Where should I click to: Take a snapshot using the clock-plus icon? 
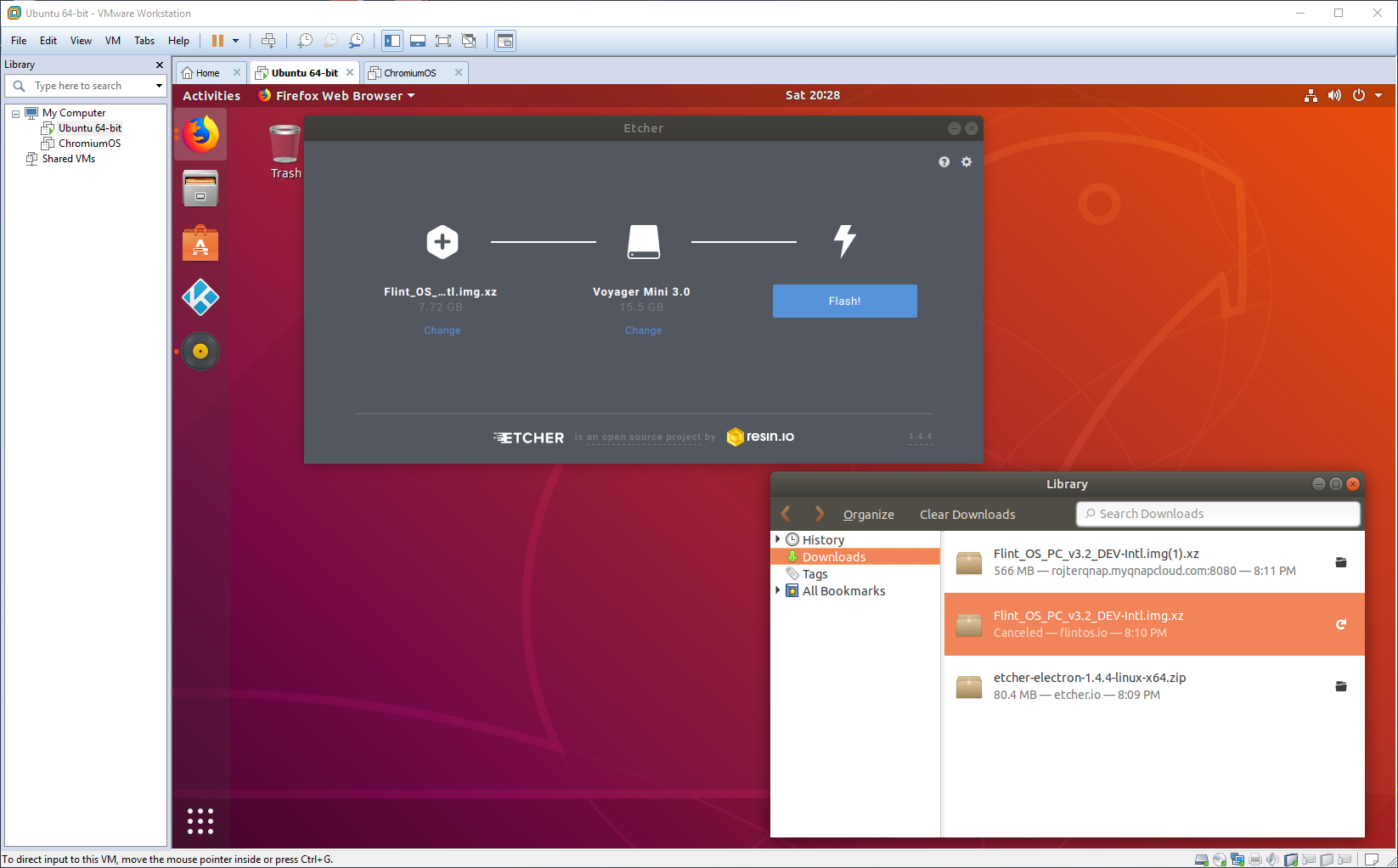coord(305,41)
